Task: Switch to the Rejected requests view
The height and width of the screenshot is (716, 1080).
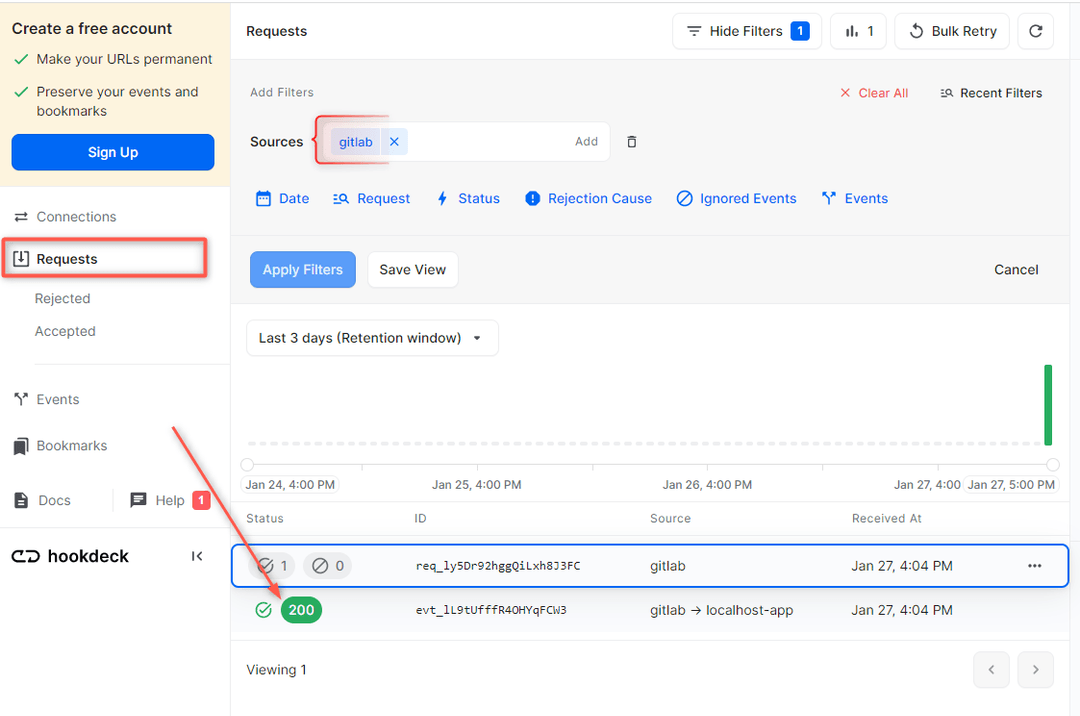Action: [62, 298]
